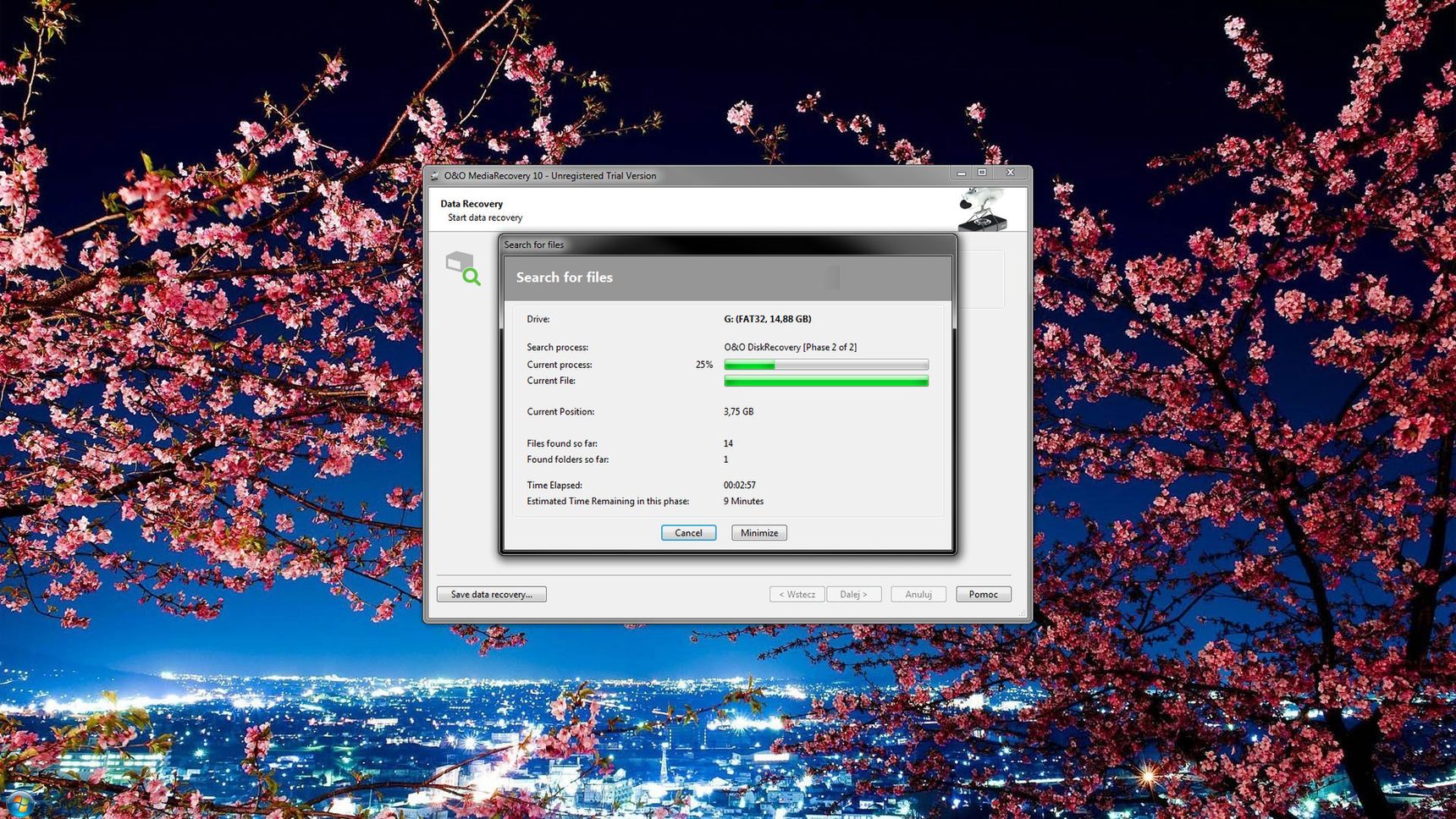Click the 'Found folders so far:' label
The width and height of the screenshot is (1456, 819).
pyautogui.click(x=568, y=459)
